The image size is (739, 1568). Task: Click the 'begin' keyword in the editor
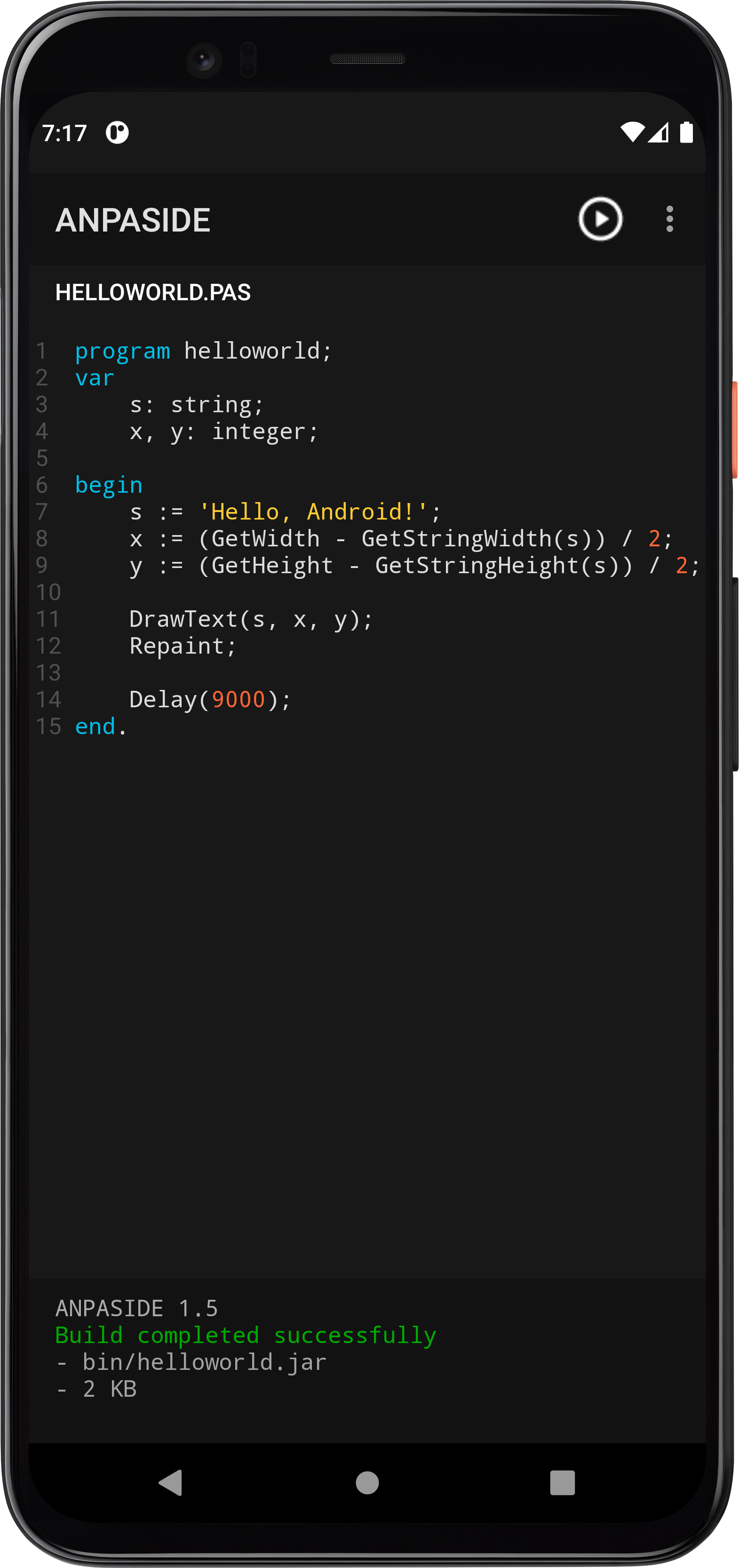[x=108, y=485]
